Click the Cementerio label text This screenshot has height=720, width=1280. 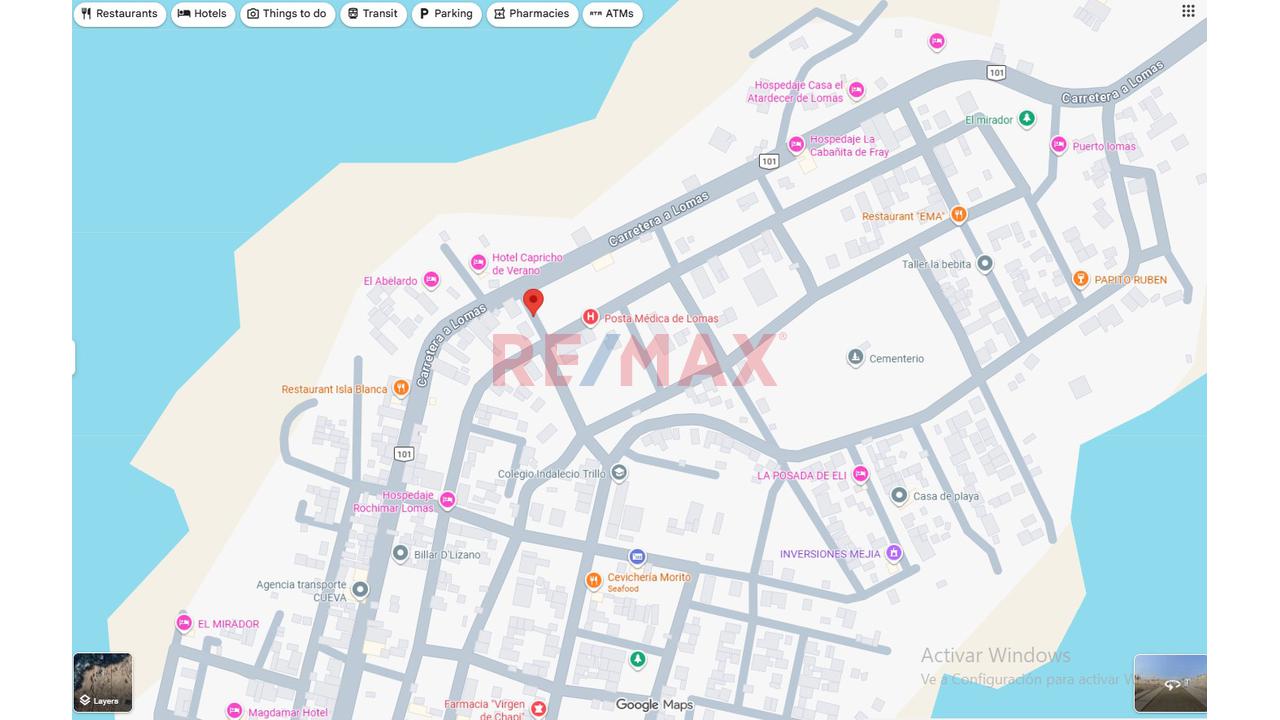897,359
